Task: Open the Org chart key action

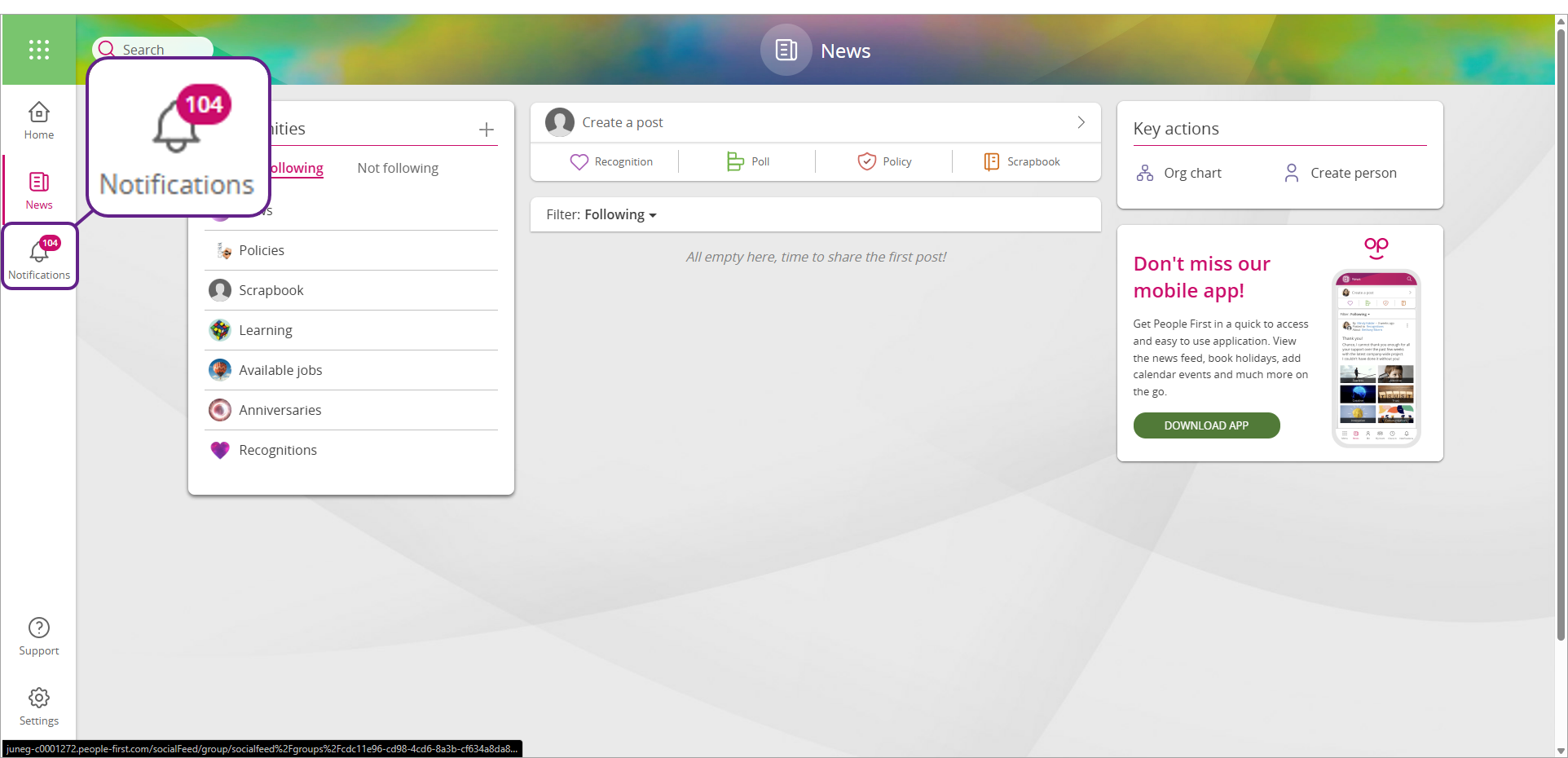Action: pyautogui.click(x=1178, y=173)
